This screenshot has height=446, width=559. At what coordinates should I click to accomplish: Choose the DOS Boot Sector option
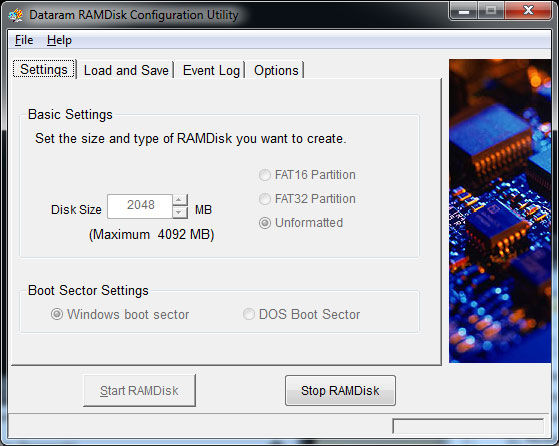[x=248, y=314]
